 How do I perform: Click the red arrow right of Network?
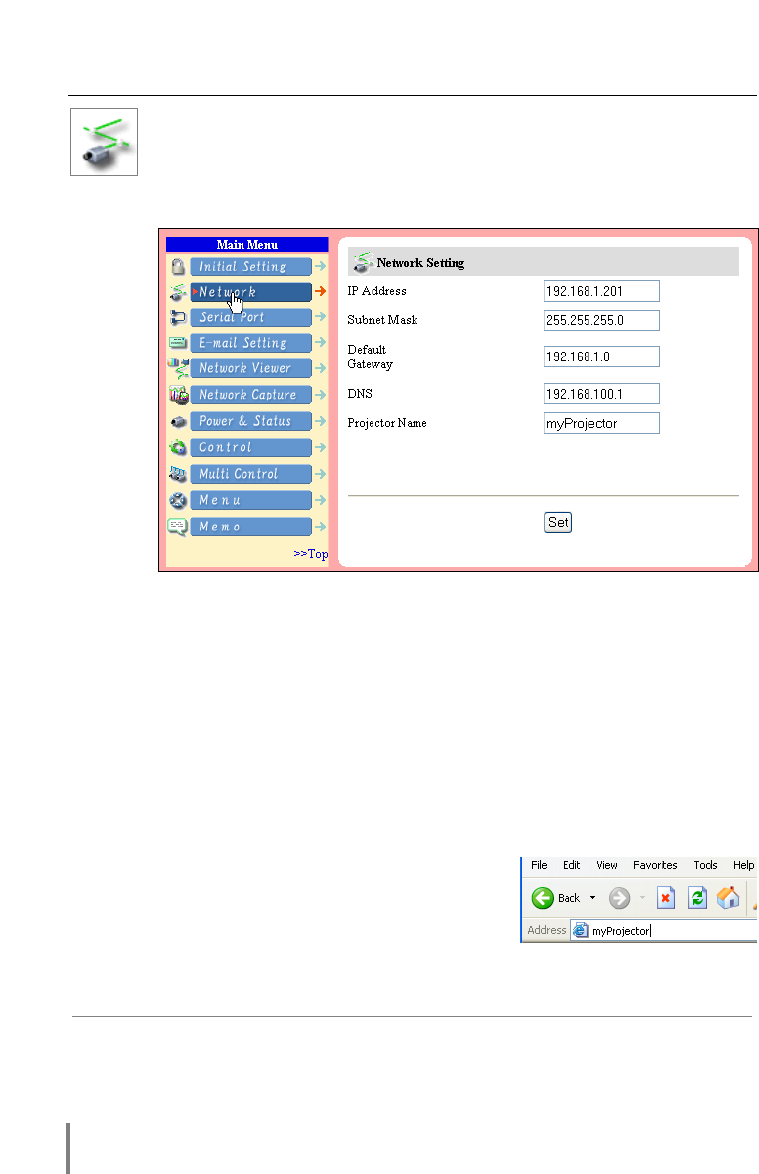320,291
